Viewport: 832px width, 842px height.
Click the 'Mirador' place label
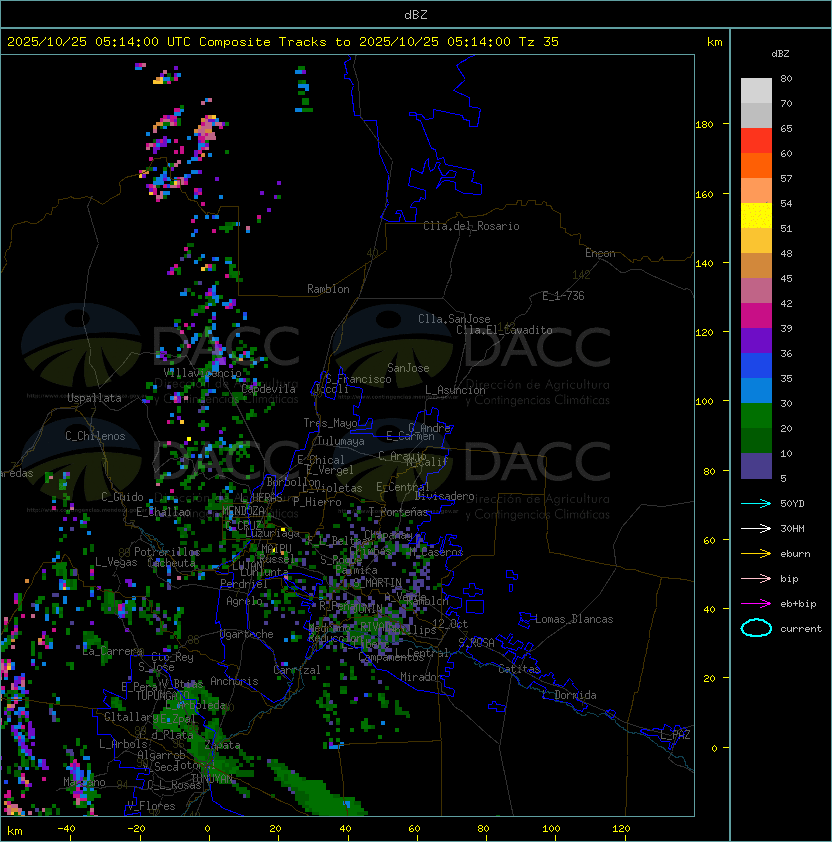(422, 677)
